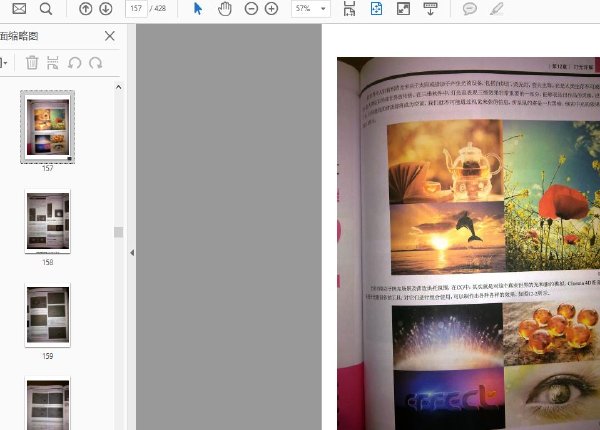Click the total pages text 428
600x430 pixels.
tap(160, 8)
